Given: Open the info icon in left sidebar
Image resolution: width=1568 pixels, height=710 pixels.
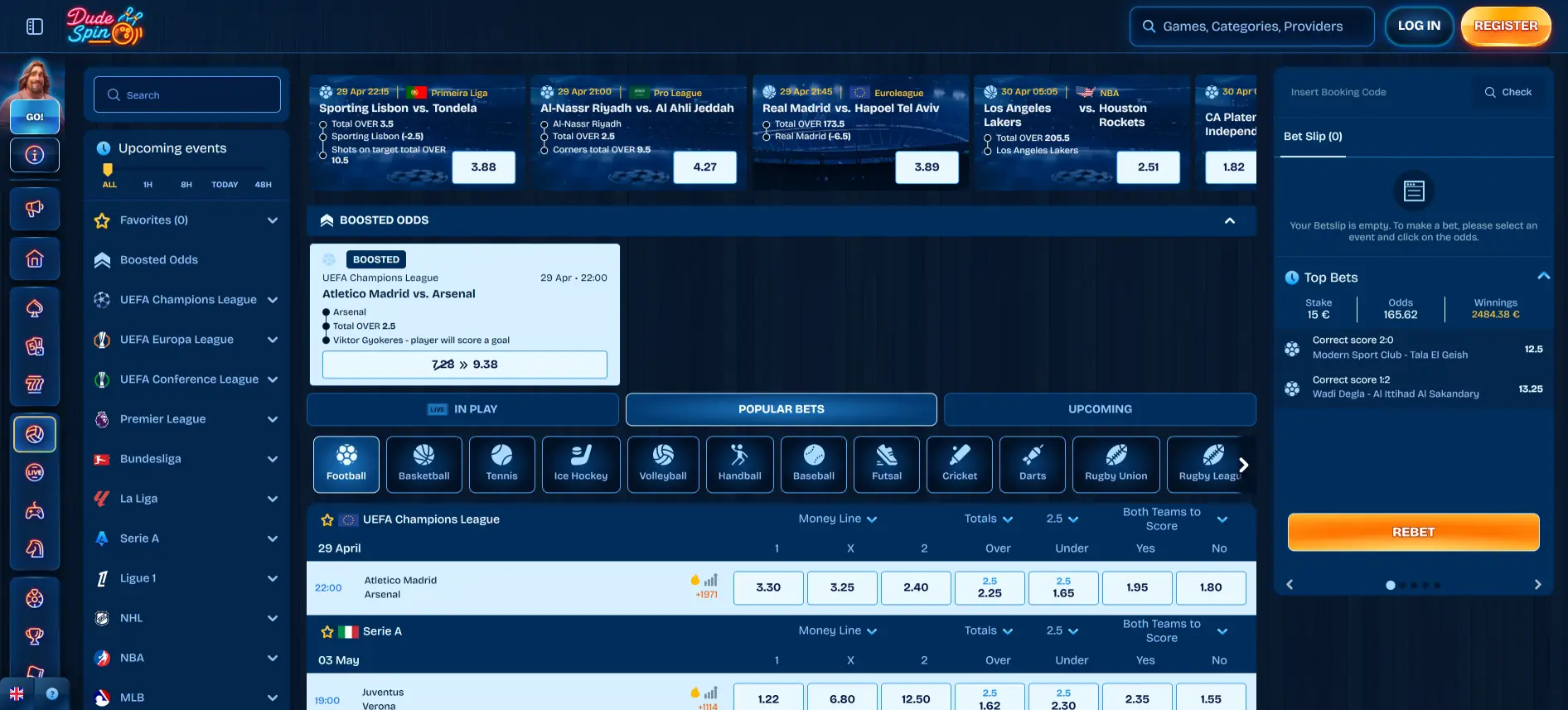Looking at the screenshot, I should click(35, 155).
